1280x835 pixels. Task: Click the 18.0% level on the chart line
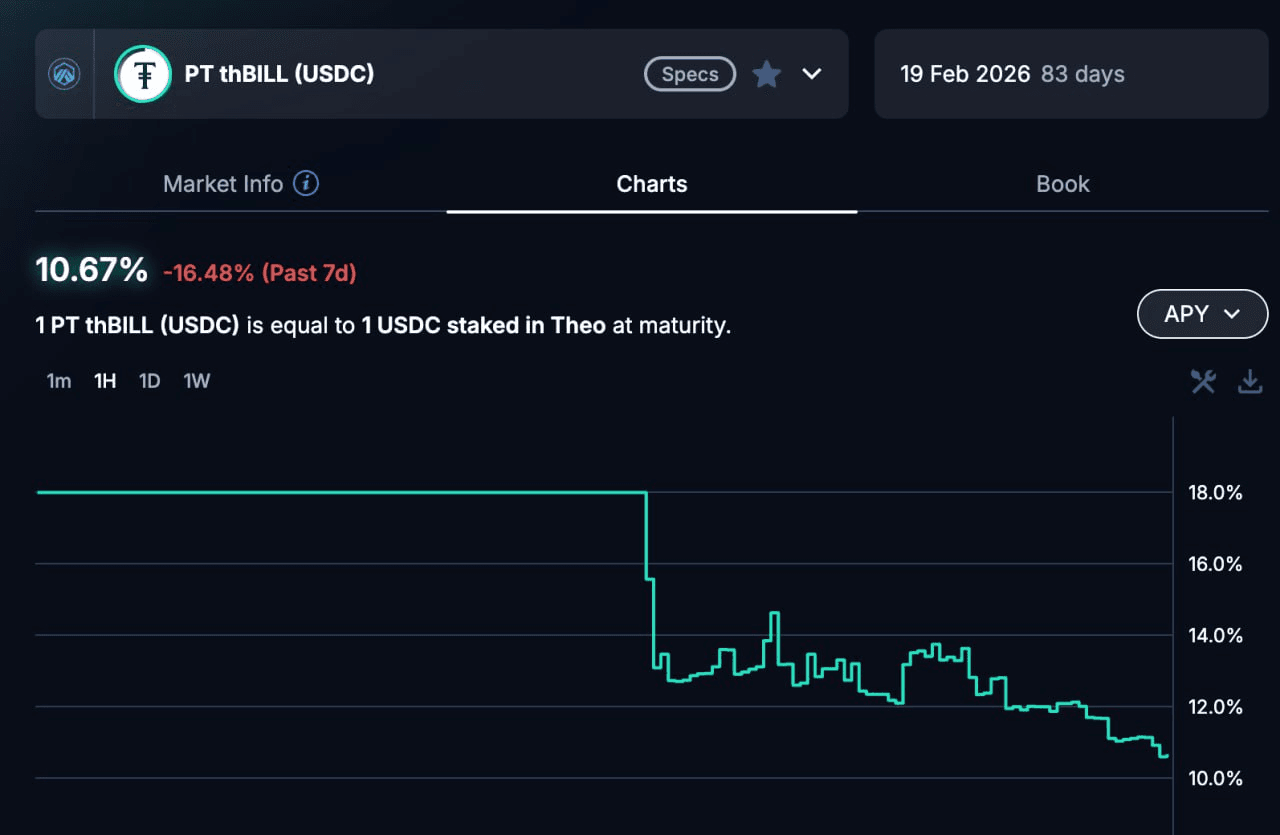tap(340, 492)
